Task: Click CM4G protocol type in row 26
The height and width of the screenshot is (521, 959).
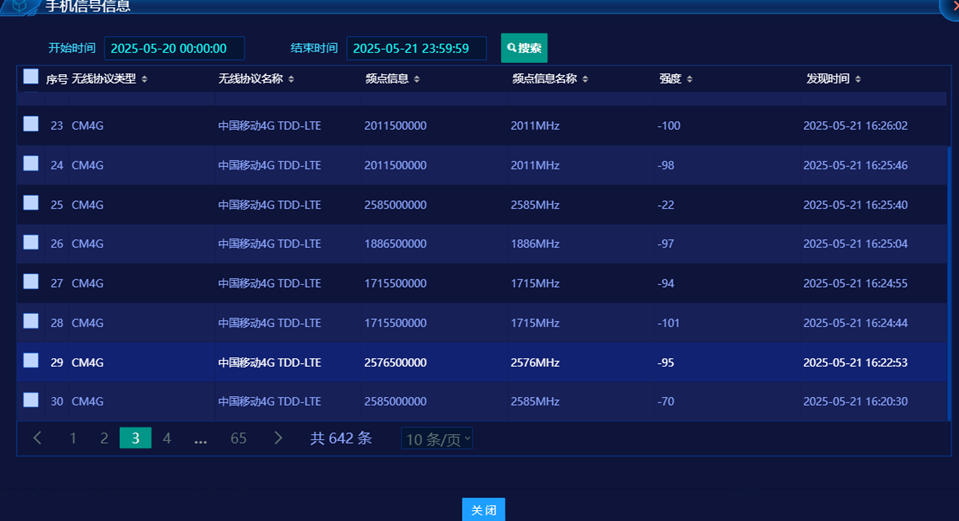Action: pyautogui.click(x=87, y=244)
